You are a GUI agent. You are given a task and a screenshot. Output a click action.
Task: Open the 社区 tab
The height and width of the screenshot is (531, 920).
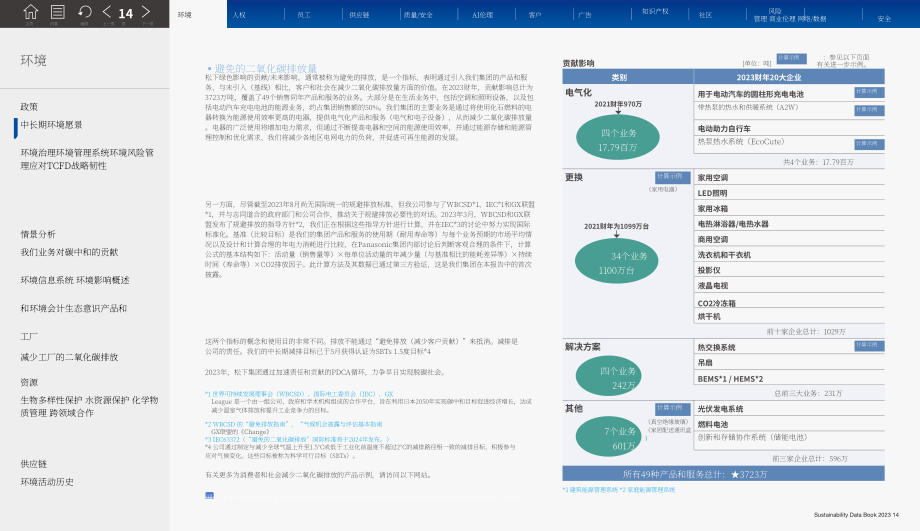[x=705, y=15]
